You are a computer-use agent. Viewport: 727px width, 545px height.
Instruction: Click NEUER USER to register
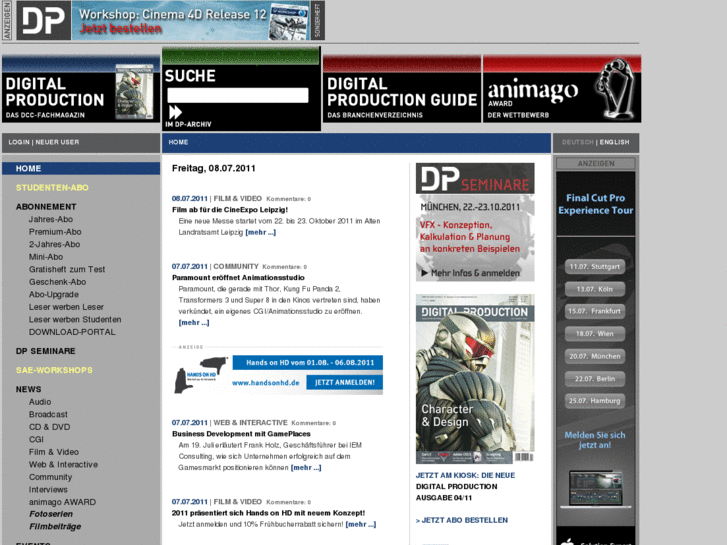[x=57, y=142]
